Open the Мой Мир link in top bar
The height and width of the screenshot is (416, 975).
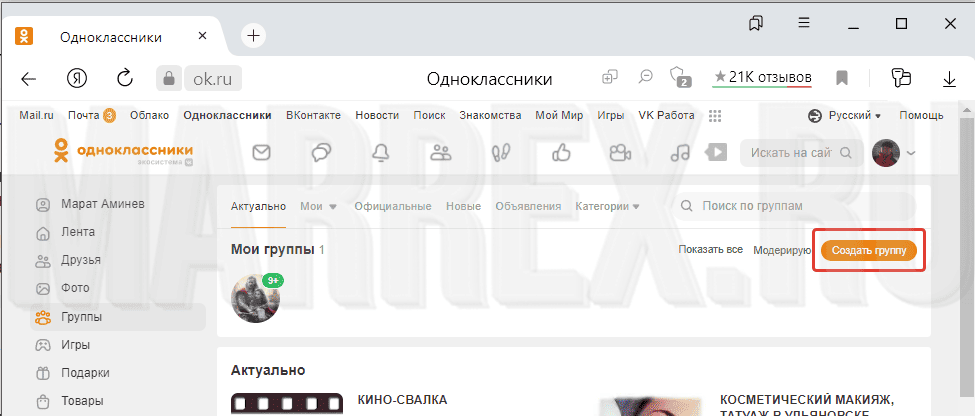(x=559, y=116)
